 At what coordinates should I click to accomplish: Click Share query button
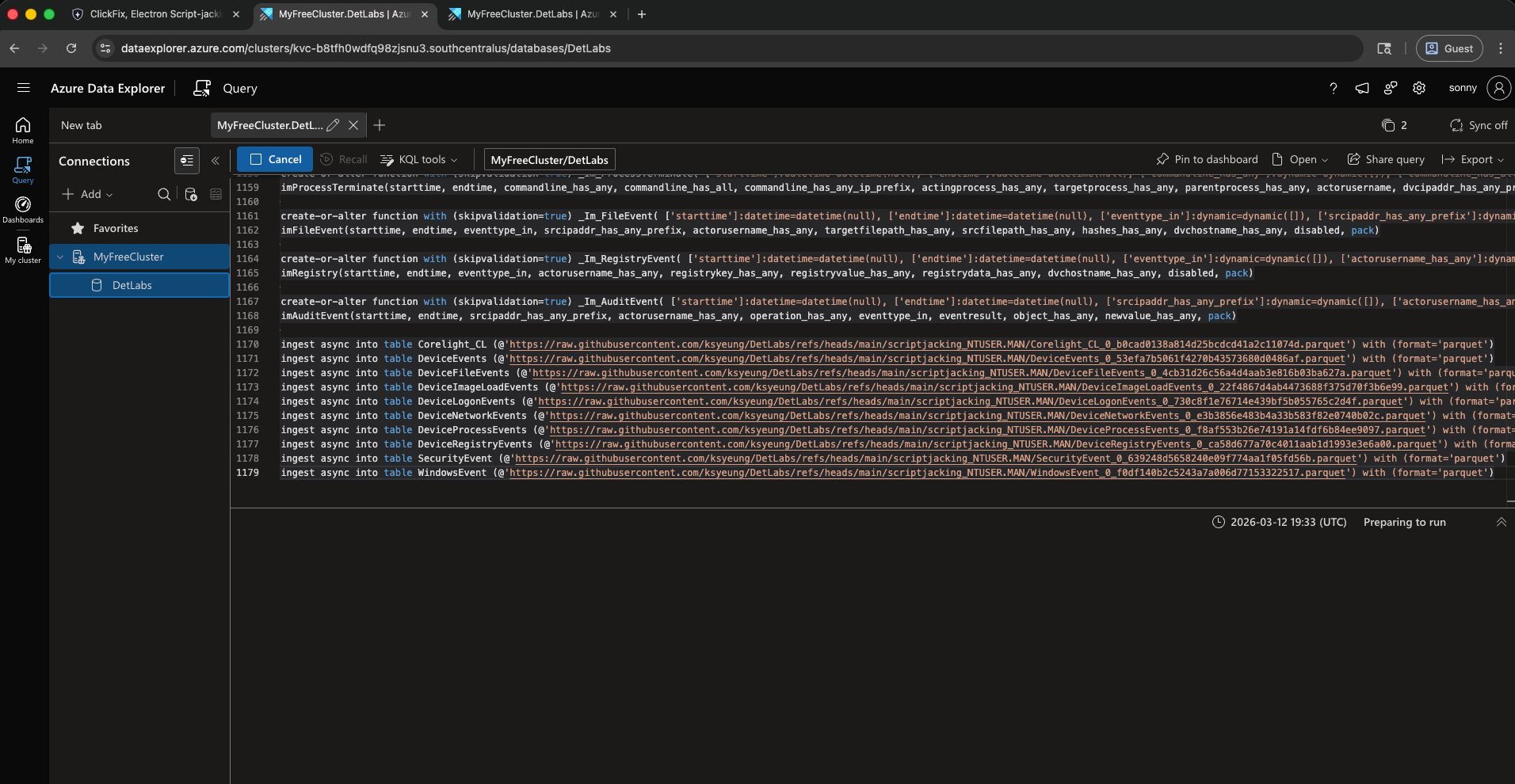1386,159
